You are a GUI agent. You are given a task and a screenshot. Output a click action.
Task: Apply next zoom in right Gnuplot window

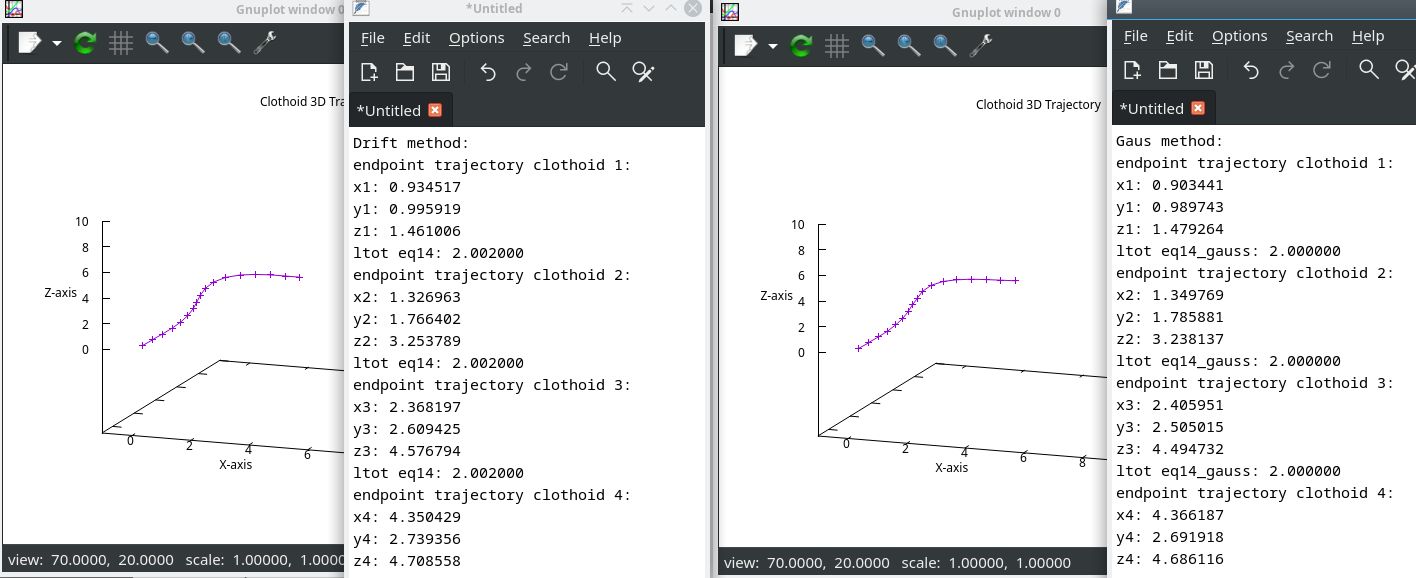pyautogui.click(x=909, y=45)
